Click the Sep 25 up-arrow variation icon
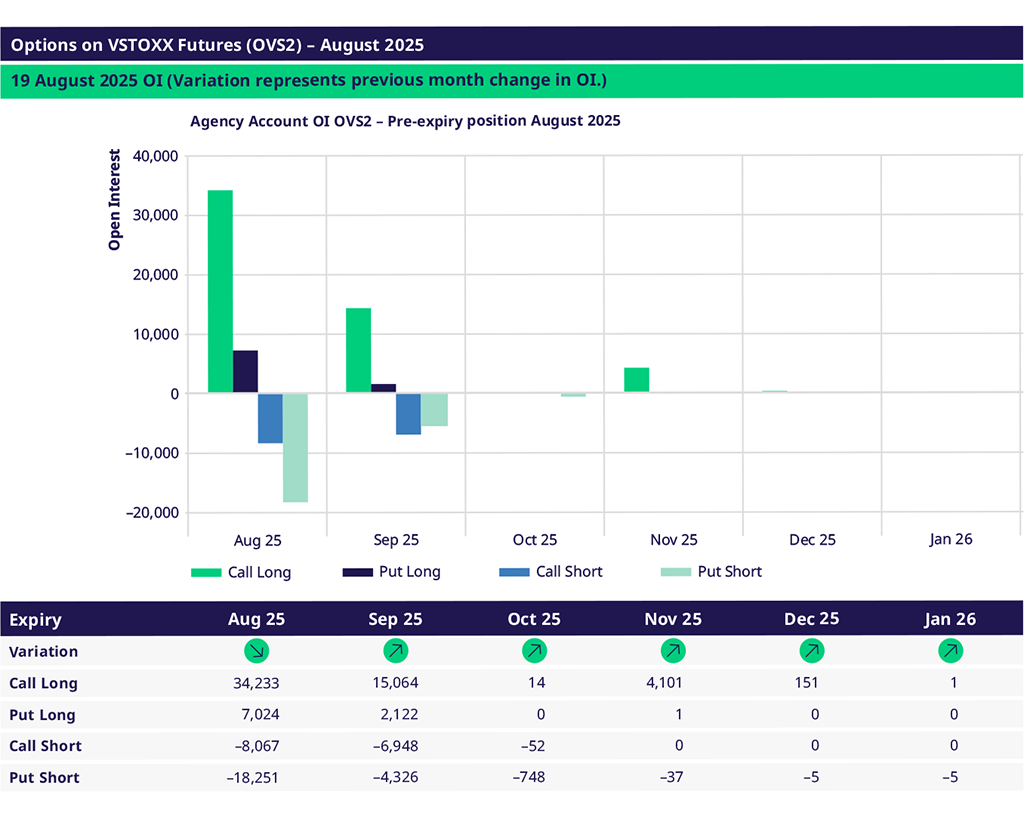Image resolution: width=1024 pixels, height=816 pixels. [396, 652]
